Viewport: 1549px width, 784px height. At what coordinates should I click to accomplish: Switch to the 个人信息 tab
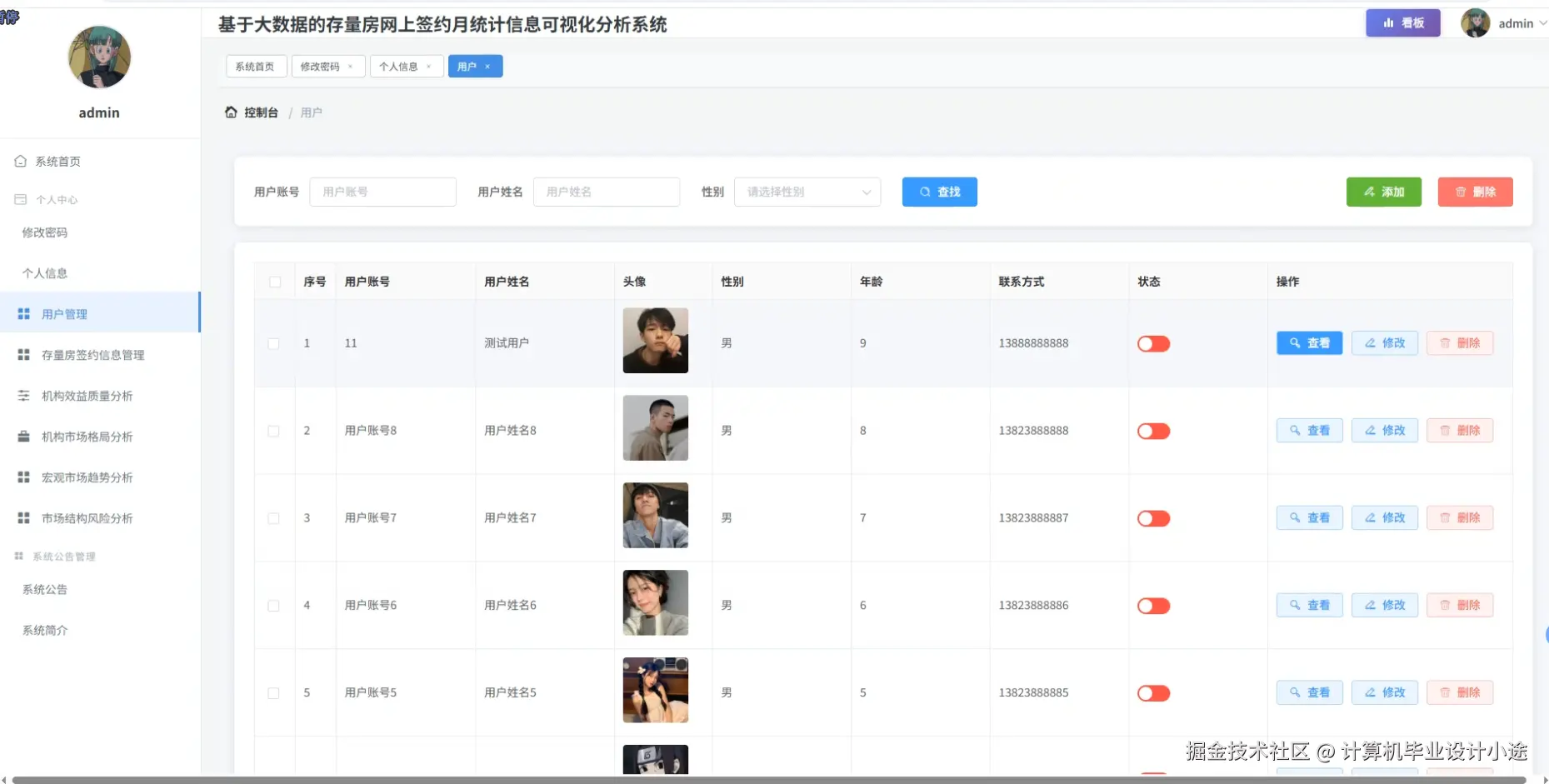(x=400, y=66)
